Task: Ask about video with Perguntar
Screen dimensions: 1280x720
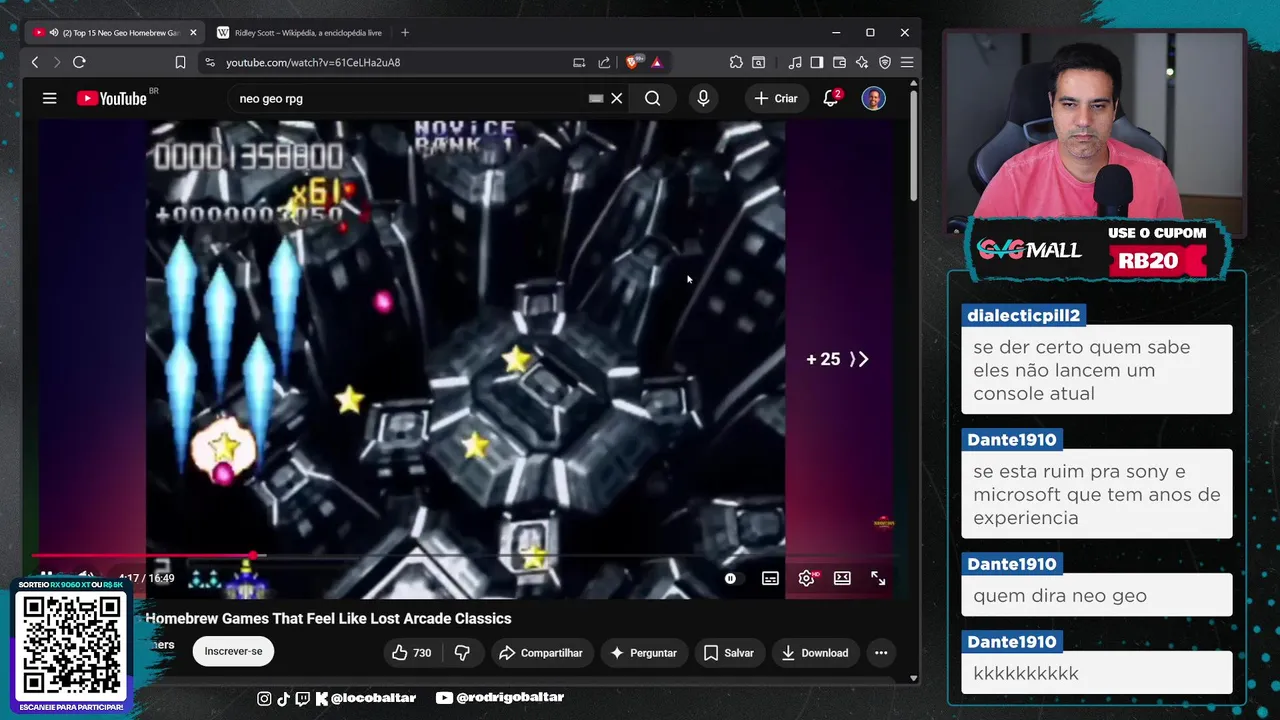Action: pos(644,653)
